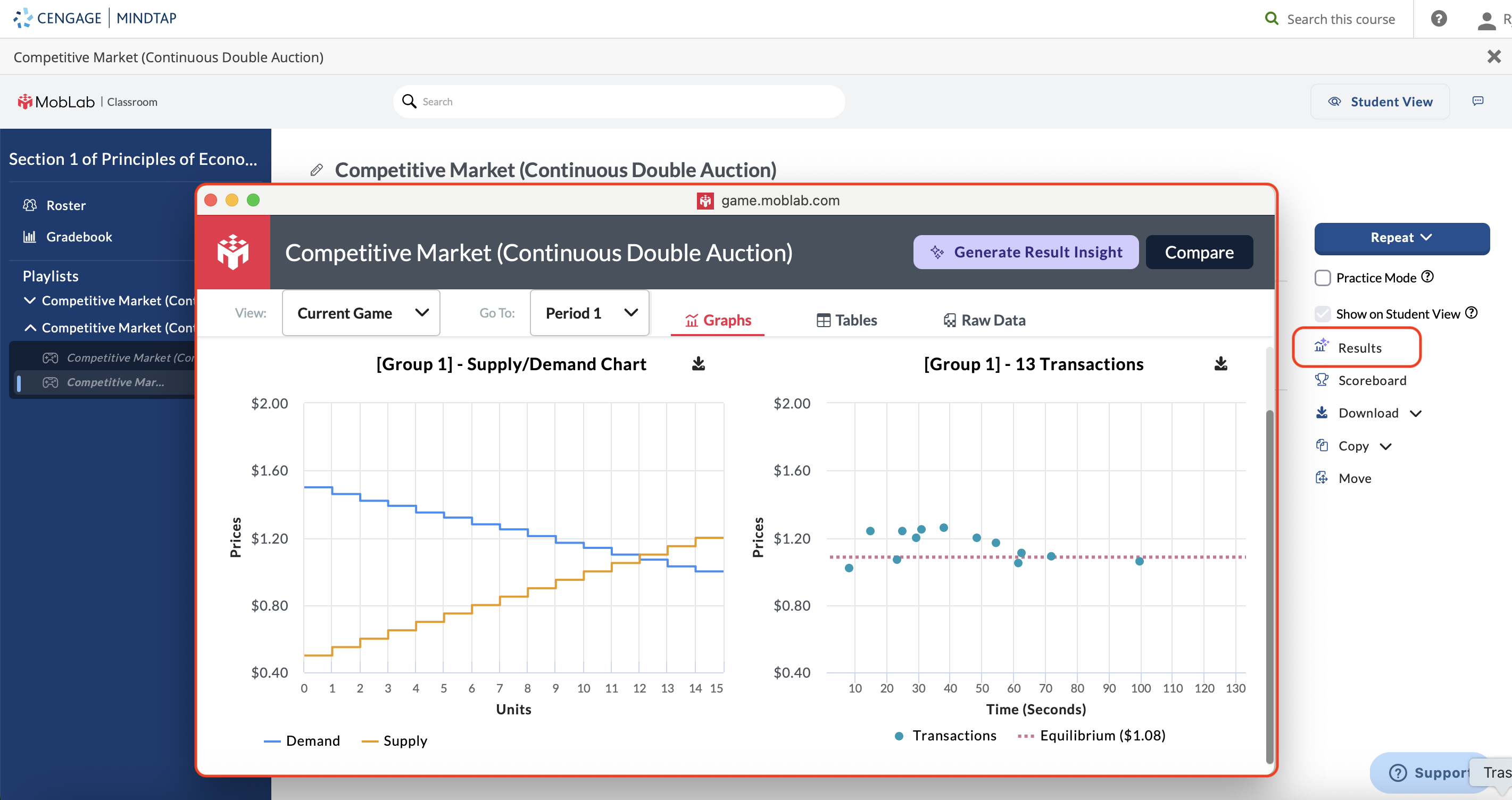Open the Results option

[1357, 347]
